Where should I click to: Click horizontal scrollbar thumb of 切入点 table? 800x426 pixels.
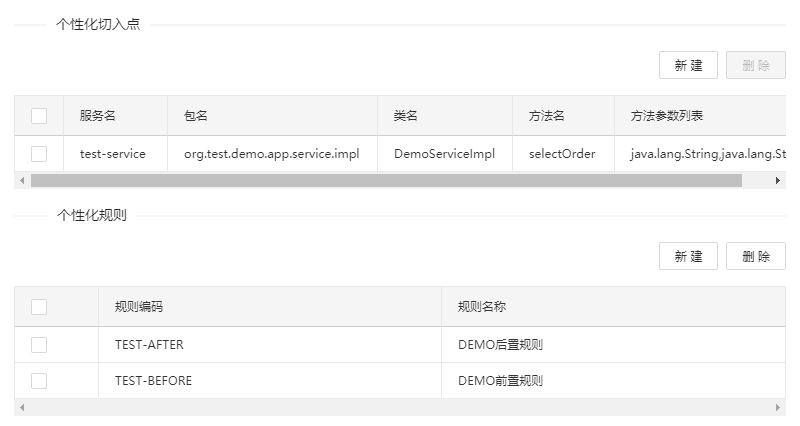coord(386,181)
